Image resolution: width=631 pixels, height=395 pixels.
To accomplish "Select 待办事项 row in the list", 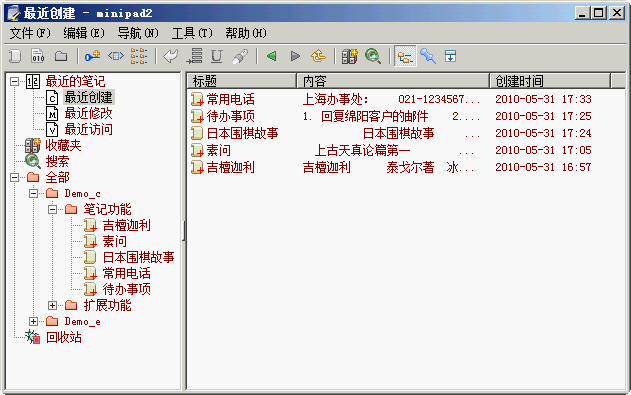I will (x=406, y=116).
